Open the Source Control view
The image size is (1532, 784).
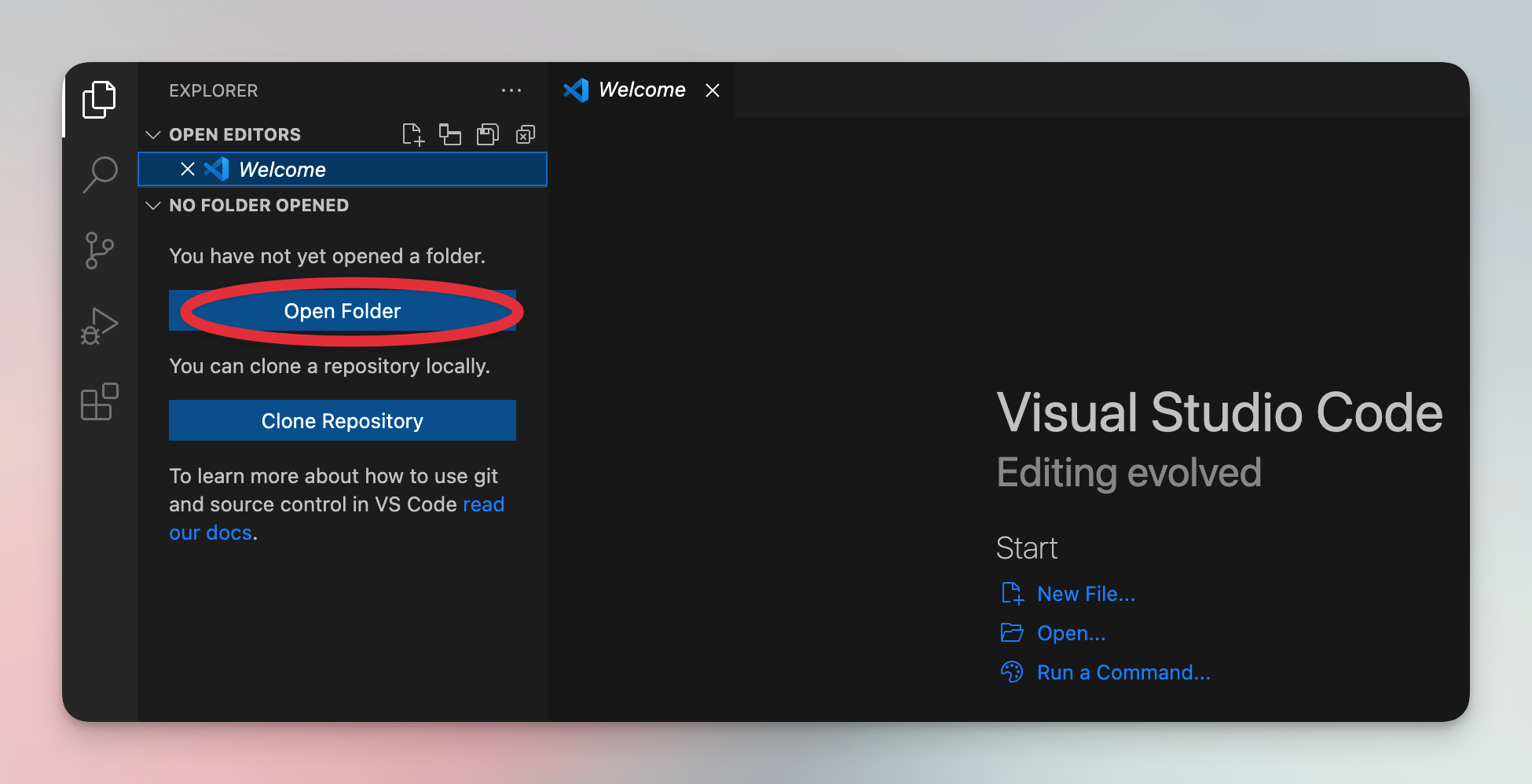(x=100, y=250)
